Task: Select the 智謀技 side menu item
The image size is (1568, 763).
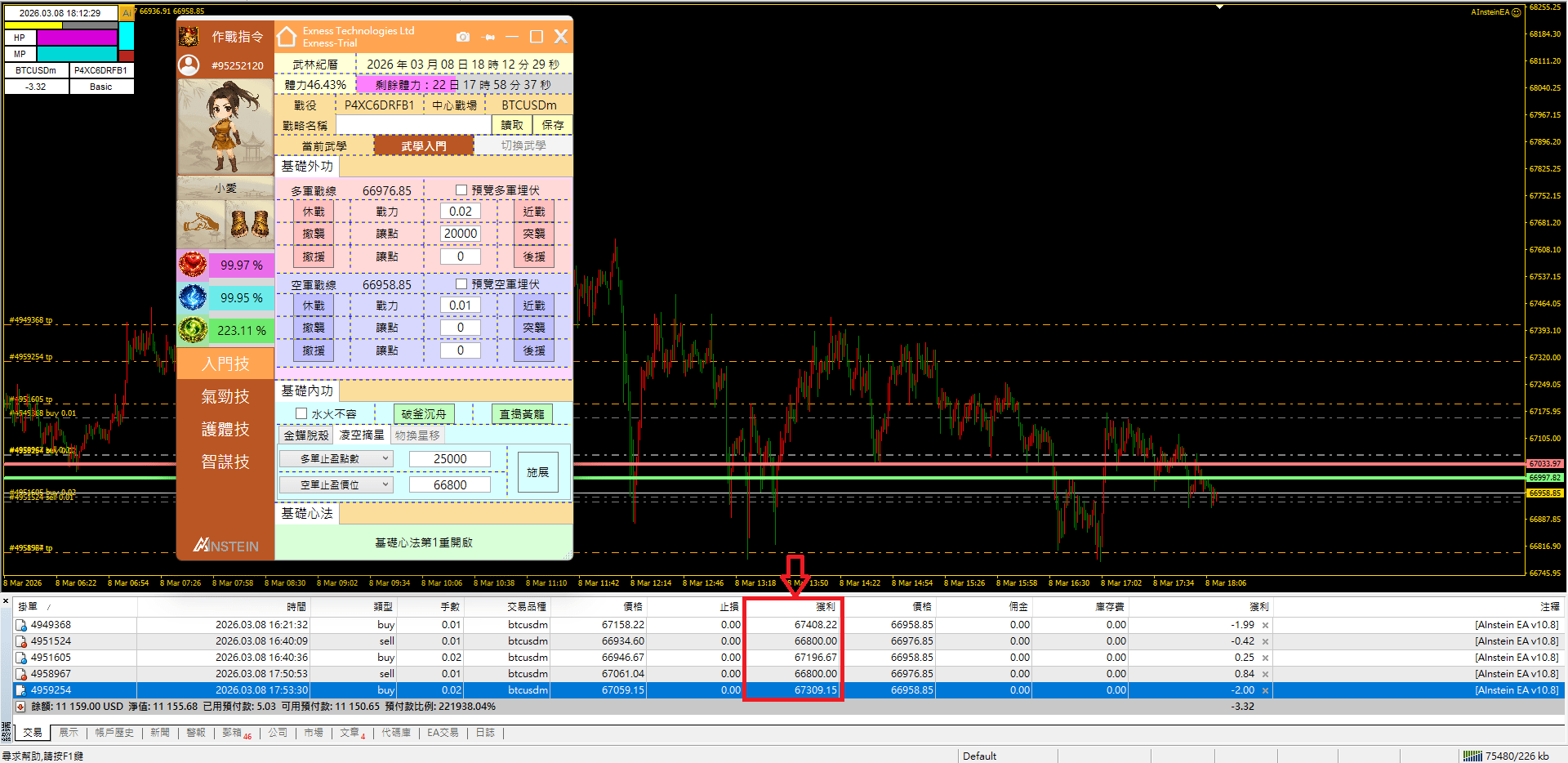Action: (x=225, y=462)
